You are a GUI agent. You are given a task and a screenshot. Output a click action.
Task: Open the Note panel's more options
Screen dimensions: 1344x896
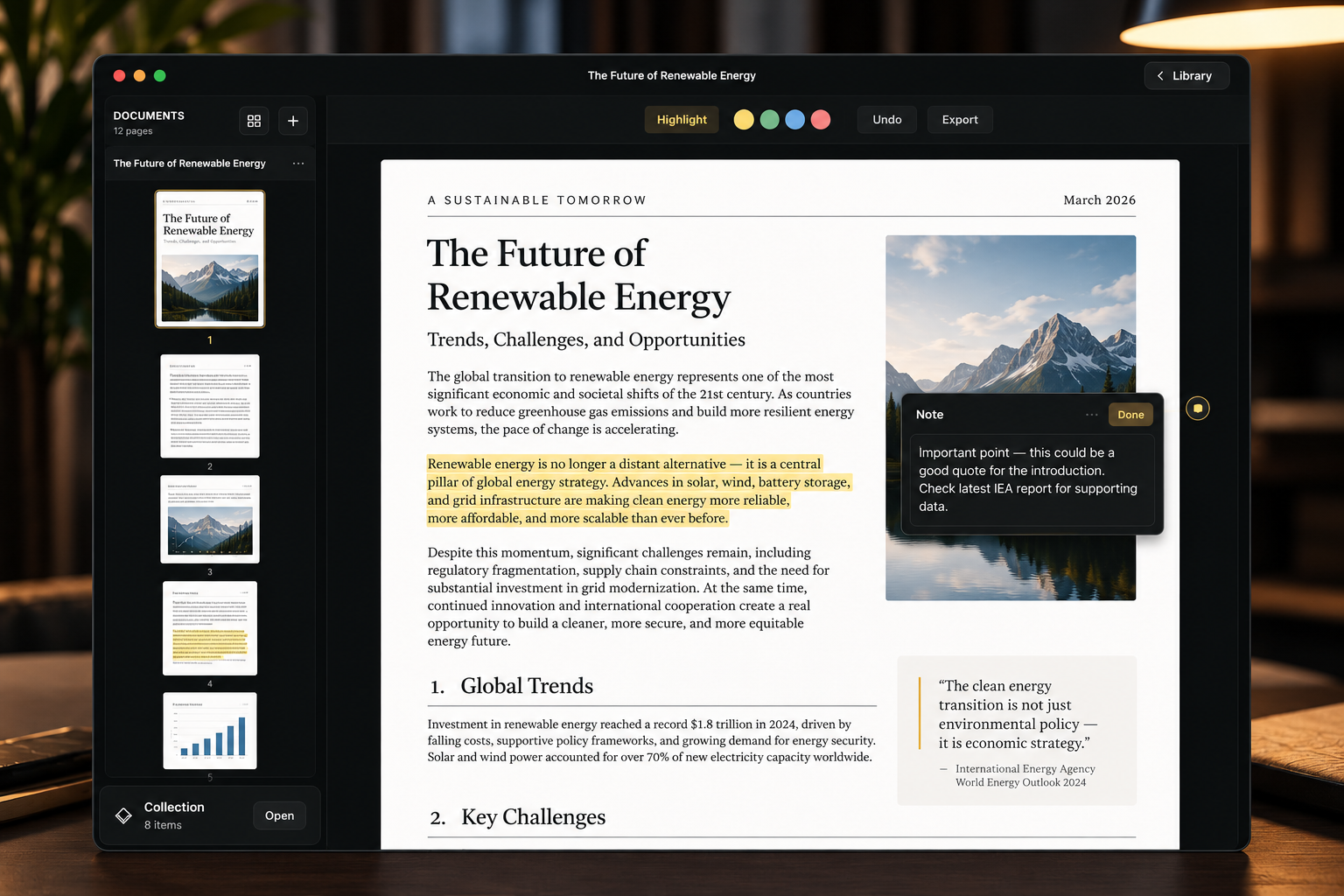pyautogui.click(x=1092, y=415)
